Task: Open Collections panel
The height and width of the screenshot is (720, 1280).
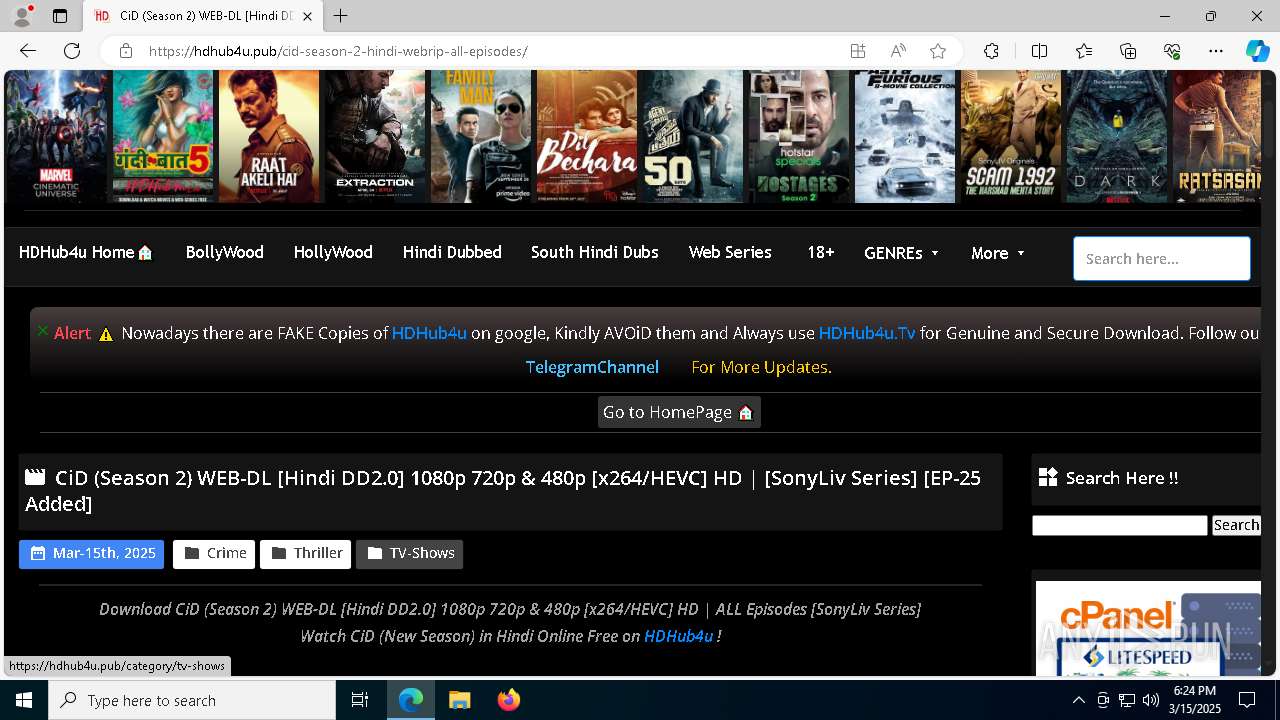Action: pyautogui.click(x=1128, y=51)
